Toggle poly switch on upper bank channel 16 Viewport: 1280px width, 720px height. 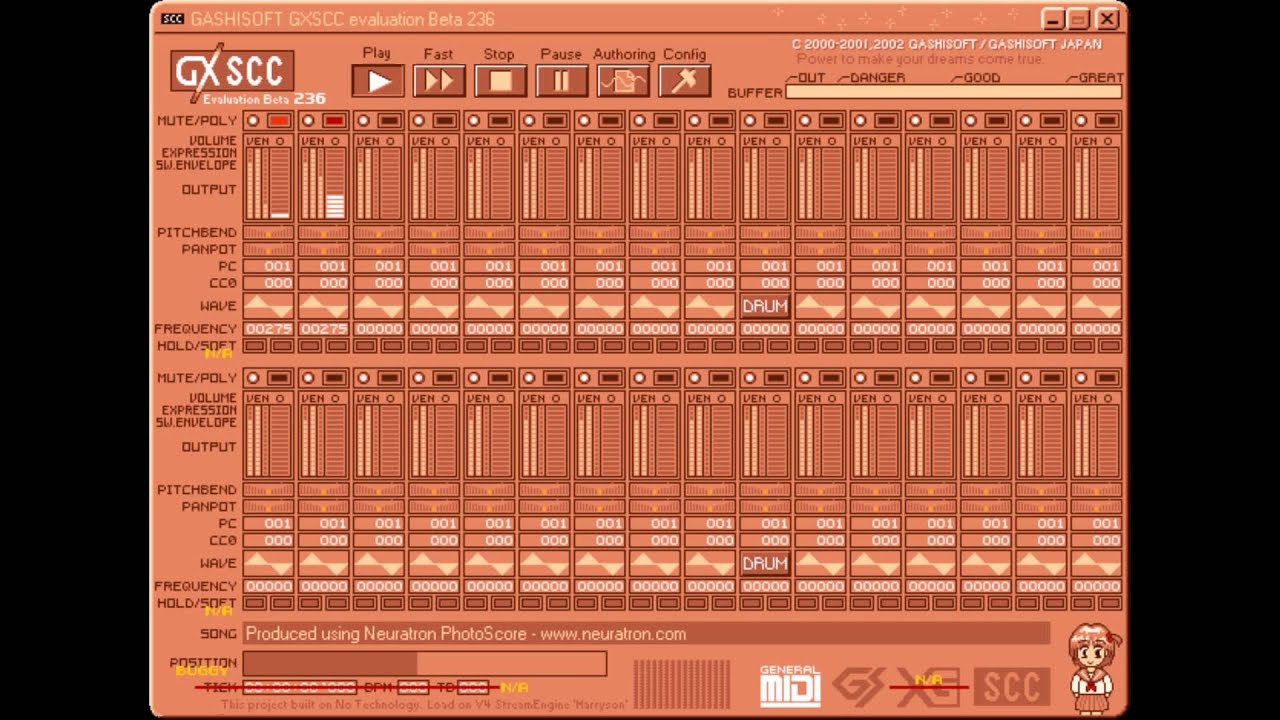(x=1106, y=121)
